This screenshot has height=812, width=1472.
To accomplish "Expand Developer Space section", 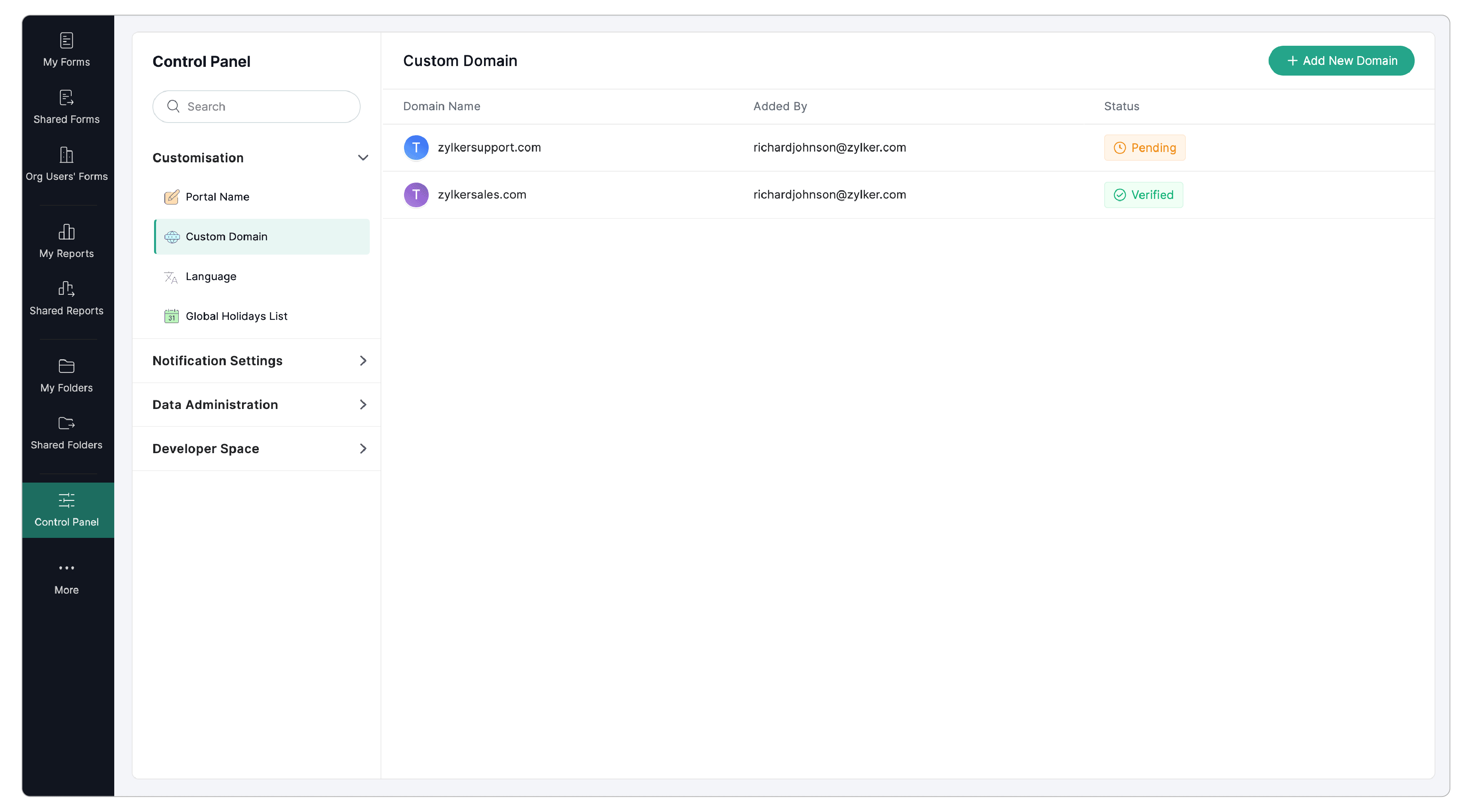I will (362, 448).
